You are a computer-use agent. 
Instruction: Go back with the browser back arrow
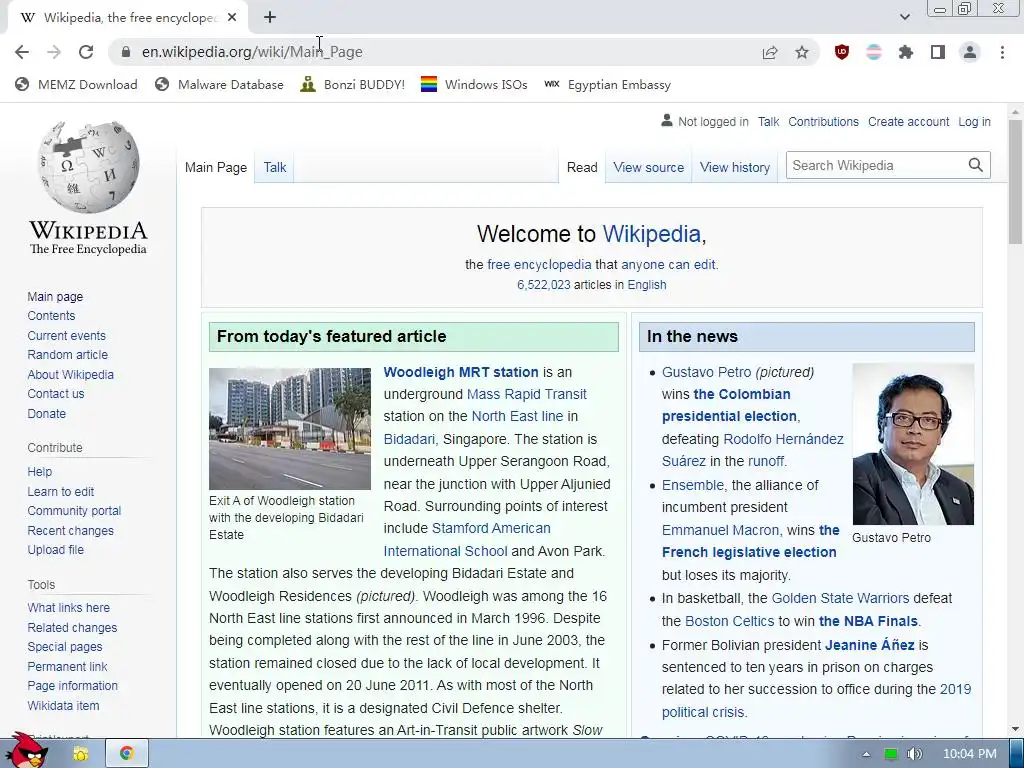[x=22, y=52]
